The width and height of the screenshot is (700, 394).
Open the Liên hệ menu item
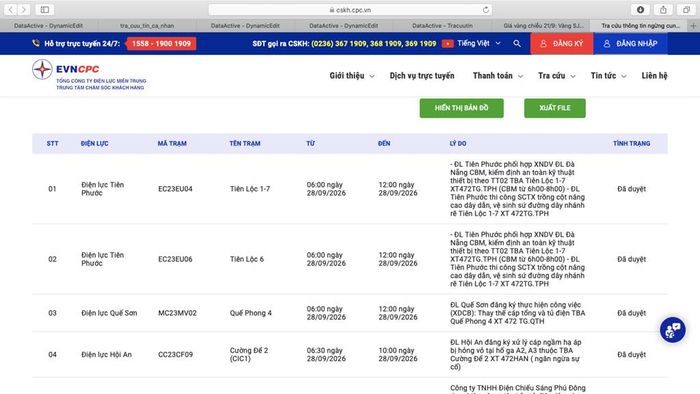[654, 76]
